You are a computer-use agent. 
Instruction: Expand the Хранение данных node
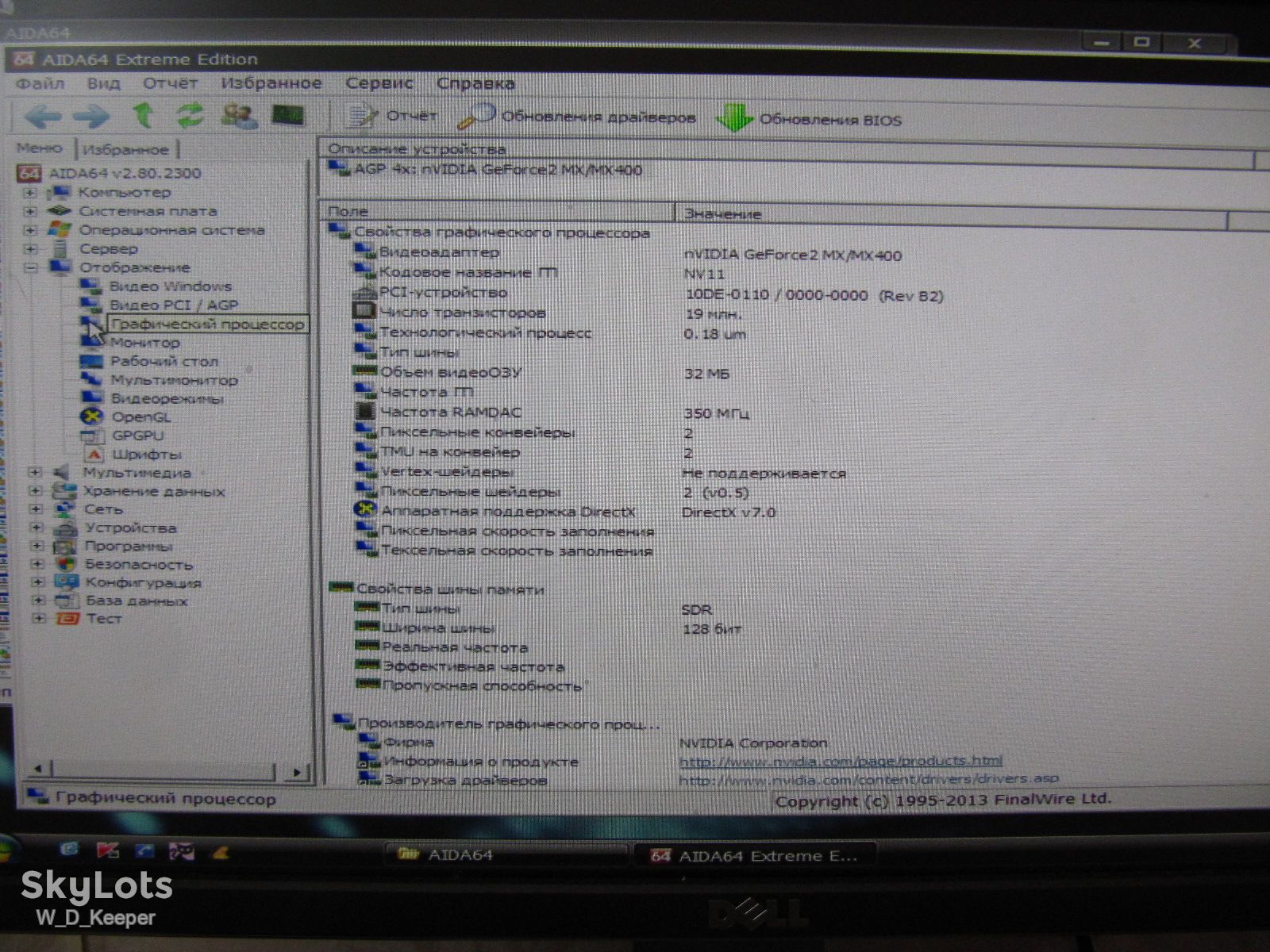pyautogui.click(x=35, y=491)
